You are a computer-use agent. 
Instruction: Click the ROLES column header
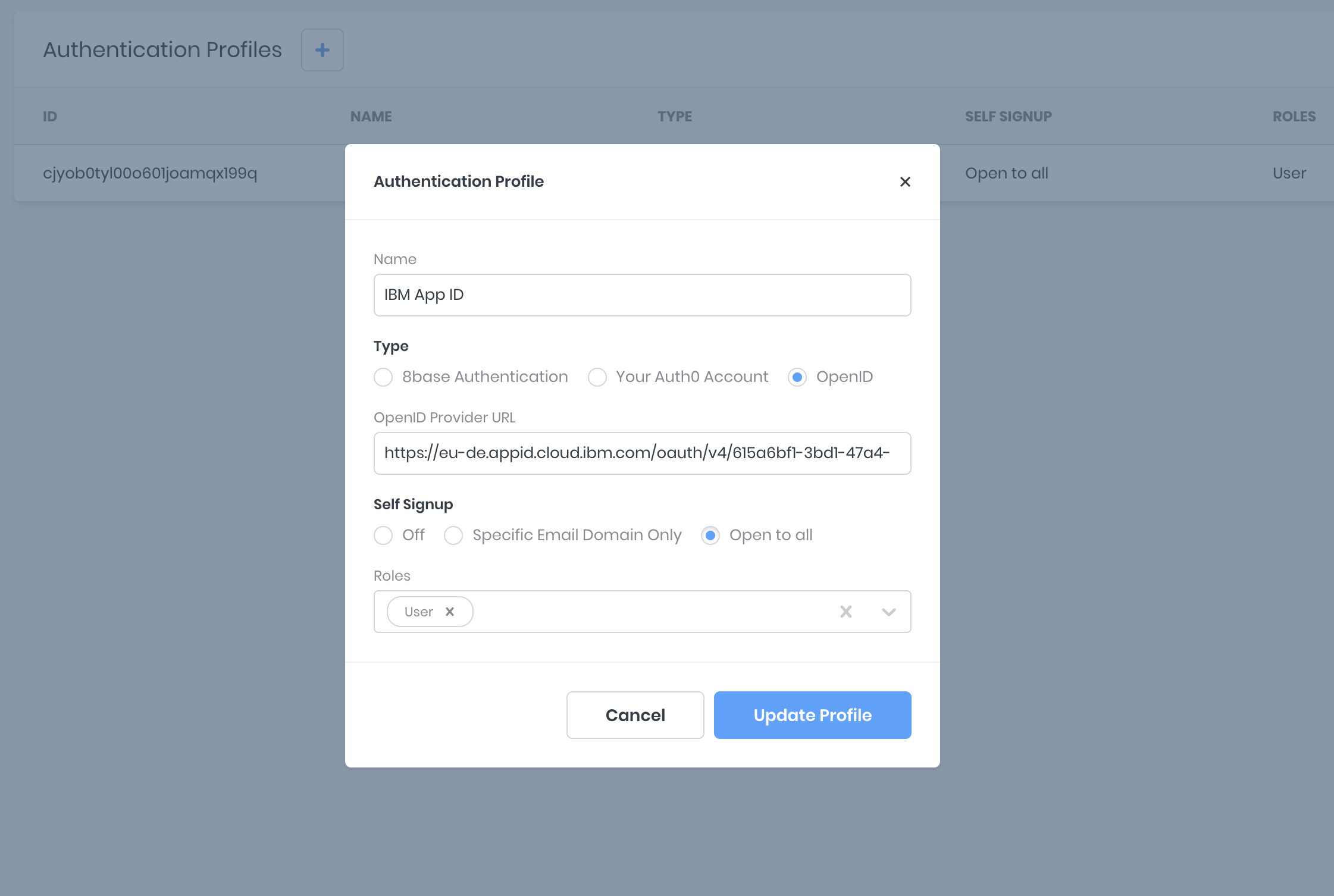coord(1294,117)
